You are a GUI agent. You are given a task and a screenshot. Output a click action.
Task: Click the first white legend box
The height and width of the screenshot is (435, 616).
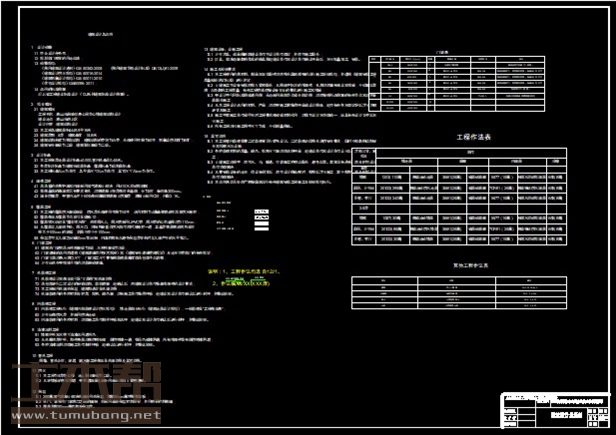coord(261,212)
